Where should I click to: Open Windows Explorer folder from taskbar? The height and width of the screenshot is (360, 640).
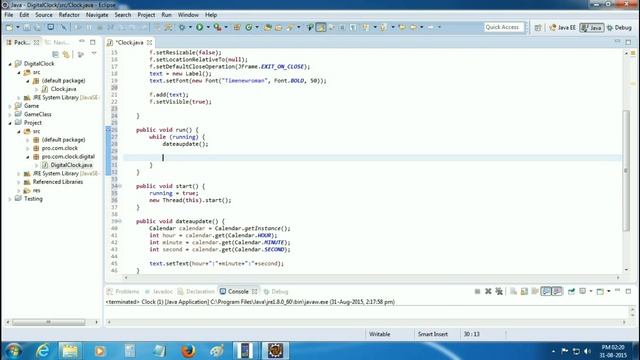(70, 351)
